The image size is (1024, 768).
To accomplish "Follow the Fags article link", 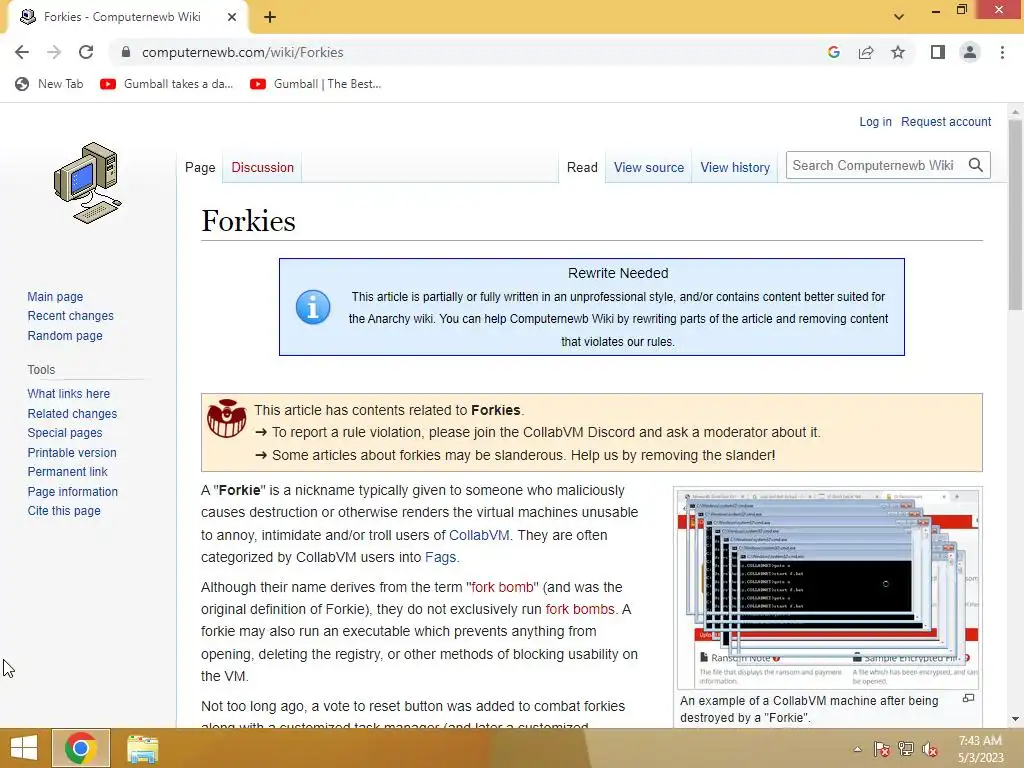I will [x=440, y=557].
